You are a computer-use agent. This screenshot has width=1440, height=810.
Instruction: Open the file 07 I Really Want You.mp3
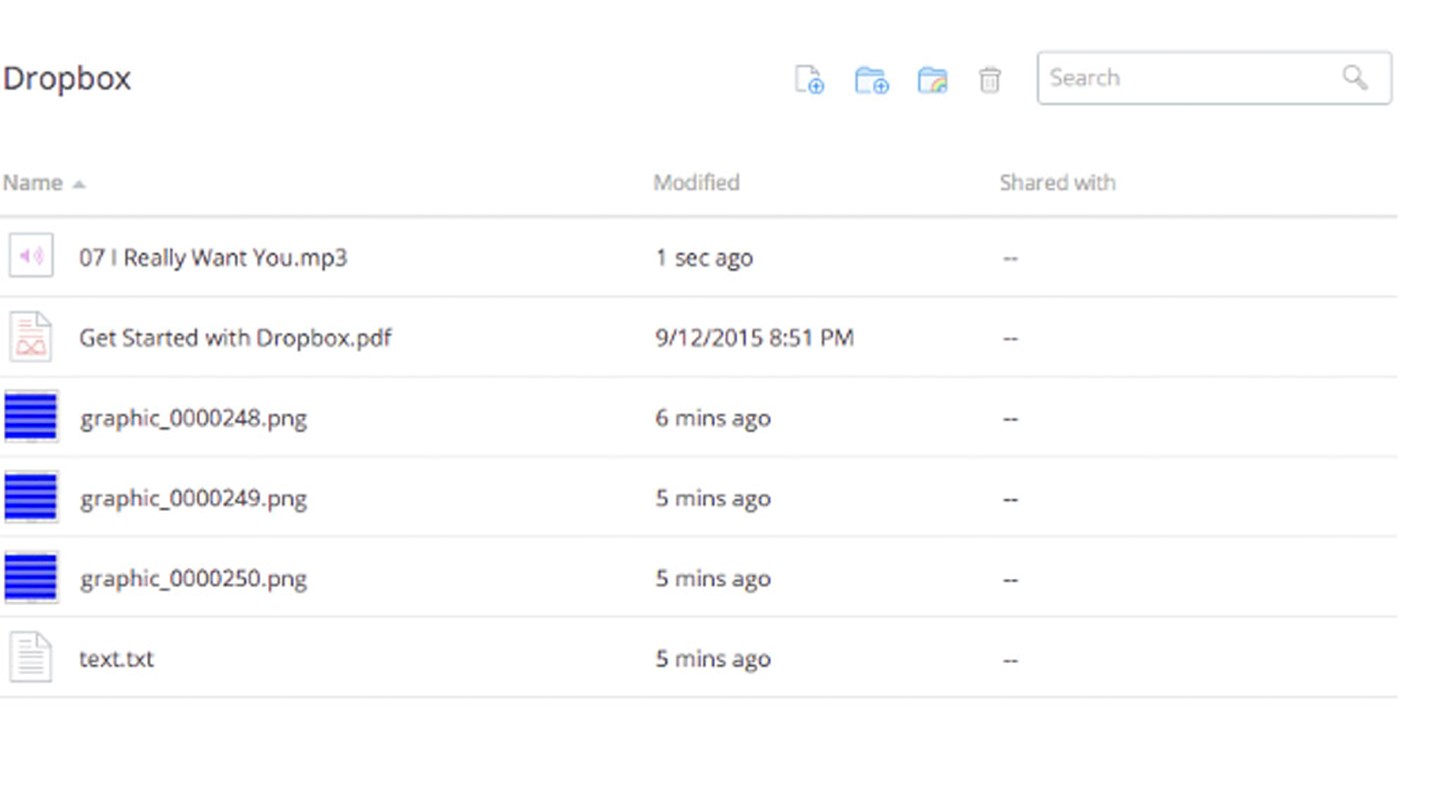tap(214, 257)
